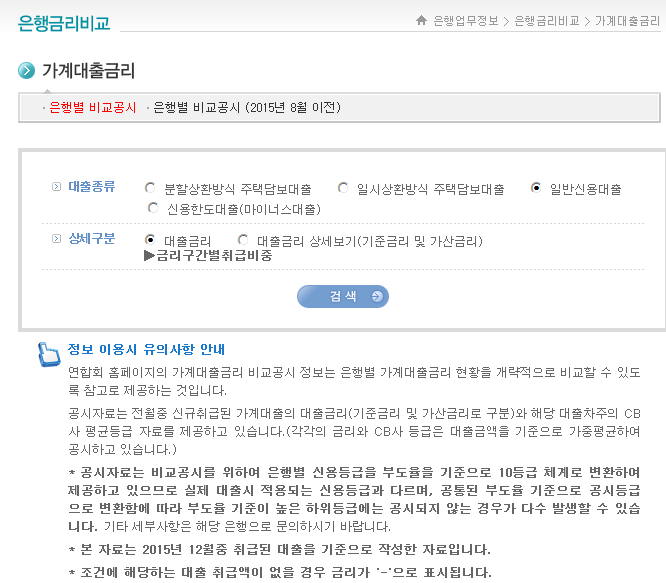
Task: Select 신용한도대출(마이너스대출) radio button
Action: pos(152,208)
